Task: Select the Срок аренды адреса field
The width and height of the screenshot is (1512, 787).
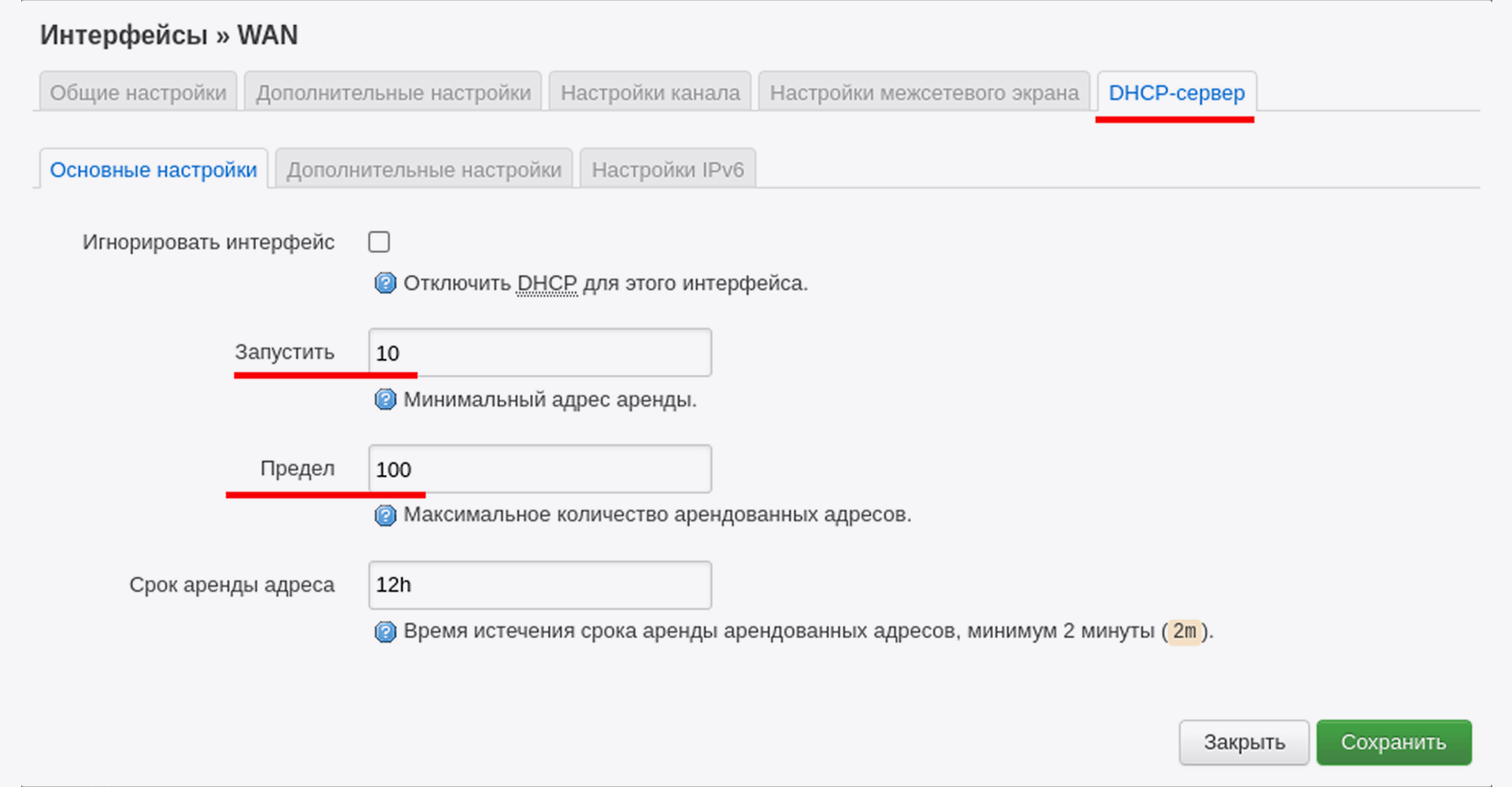Action: 539,585
